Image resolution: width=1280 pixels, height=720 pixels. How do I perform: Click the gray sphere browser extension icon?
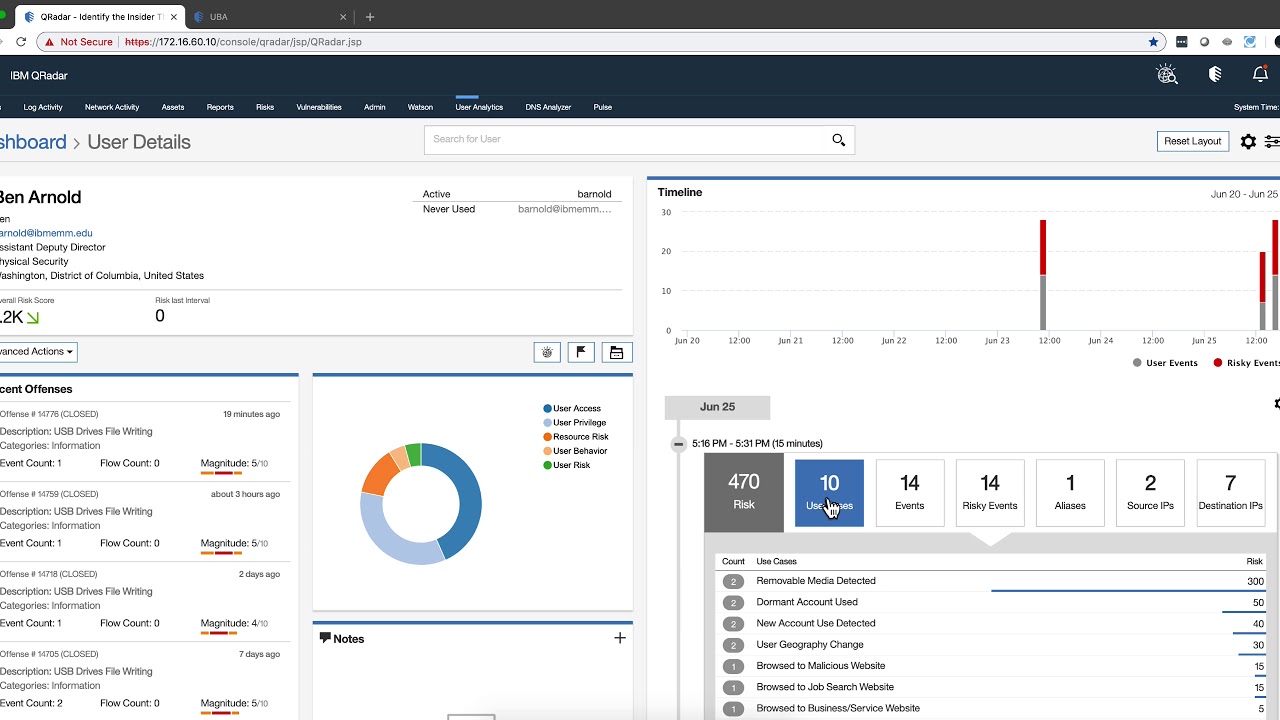point(1204,42)
